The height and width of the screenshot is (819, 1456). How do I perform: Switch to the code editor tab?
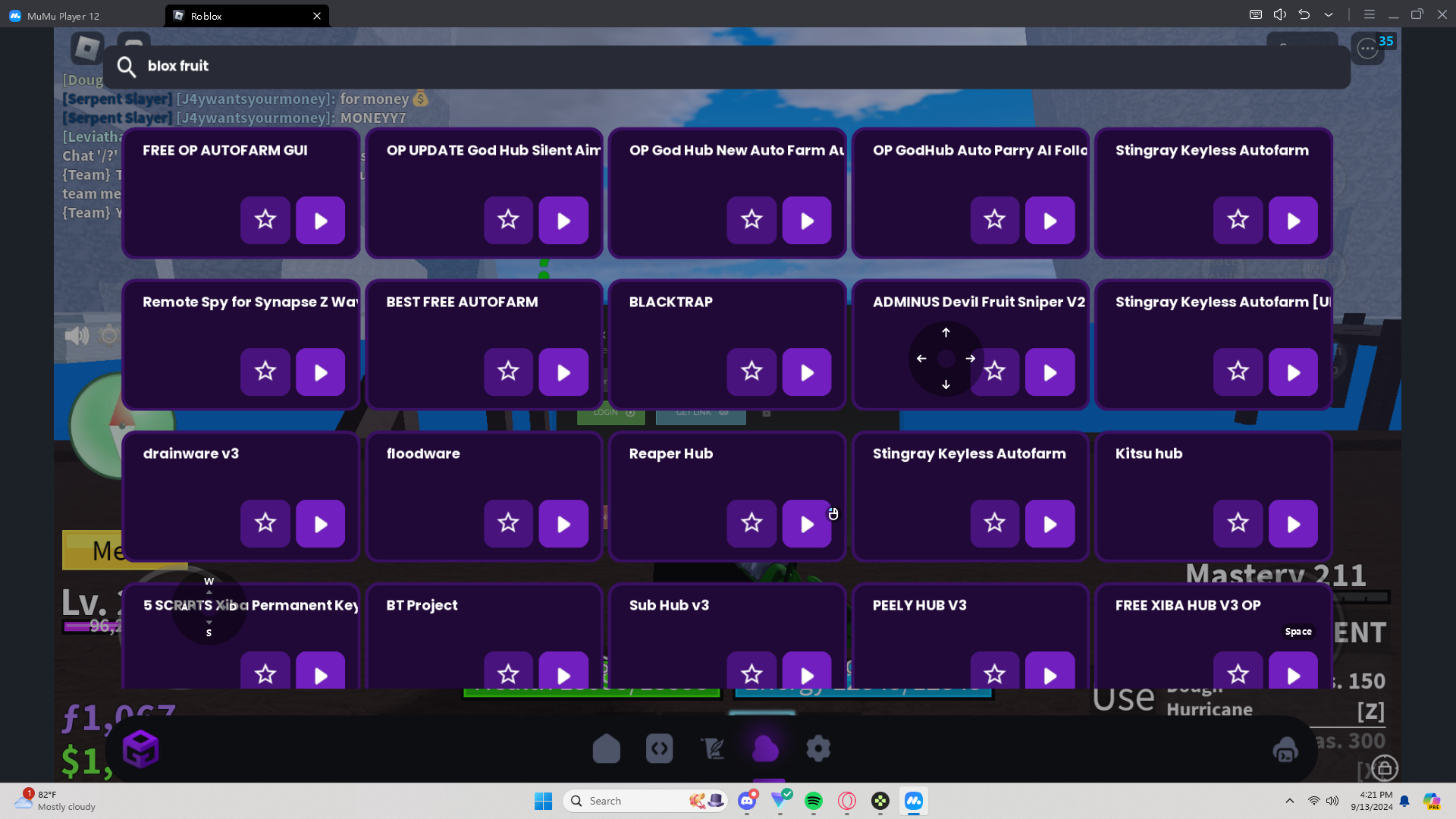pyautogui.click(x=660, y=749)
